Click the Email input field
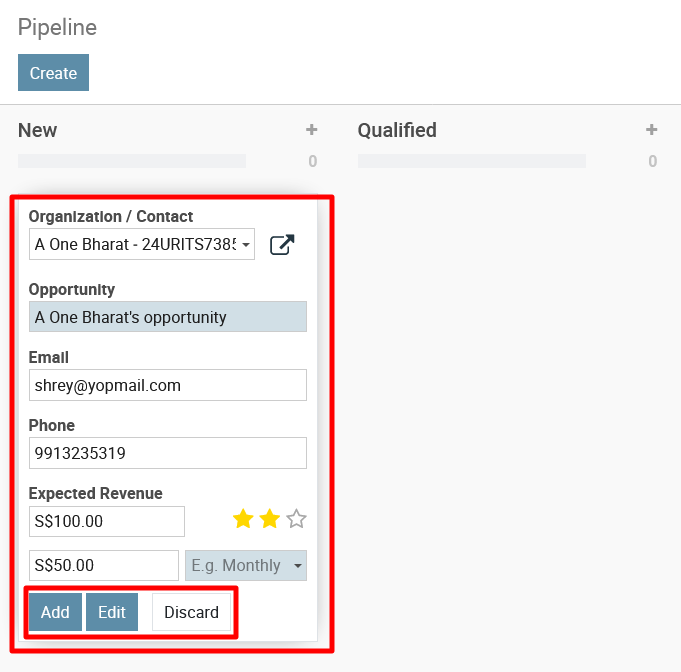This screenshot has height=672, width=681. pyautogui.click(x=168, y=385)
